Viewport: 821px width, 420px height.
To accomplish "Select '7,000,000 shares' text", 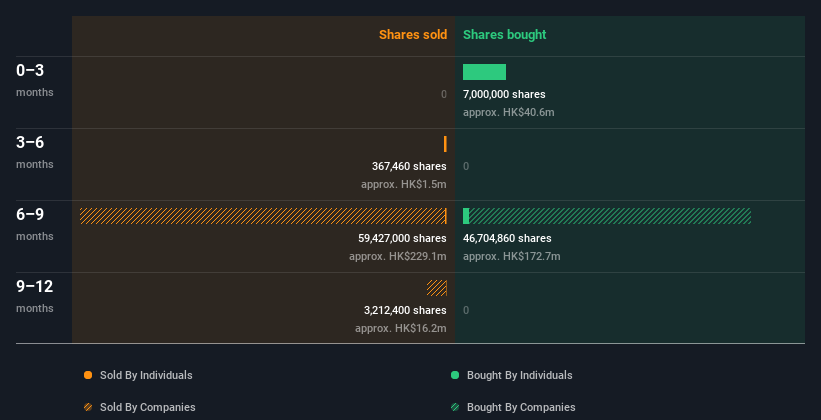I will (x=504, y=94).
